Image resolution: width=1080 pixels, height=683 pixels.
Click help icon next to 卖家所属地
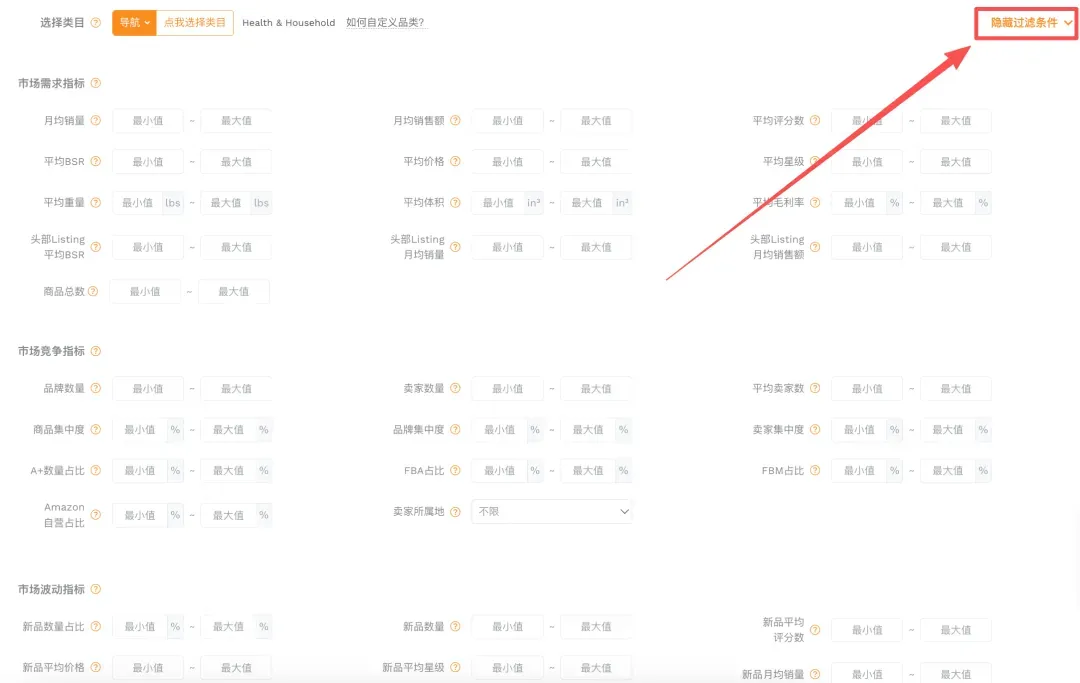[x=455, y=512]
